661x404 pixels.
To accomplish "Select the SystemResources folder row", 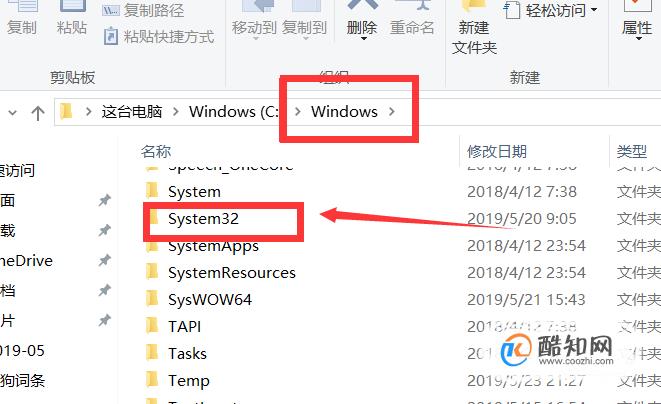I will coord(400,272).
